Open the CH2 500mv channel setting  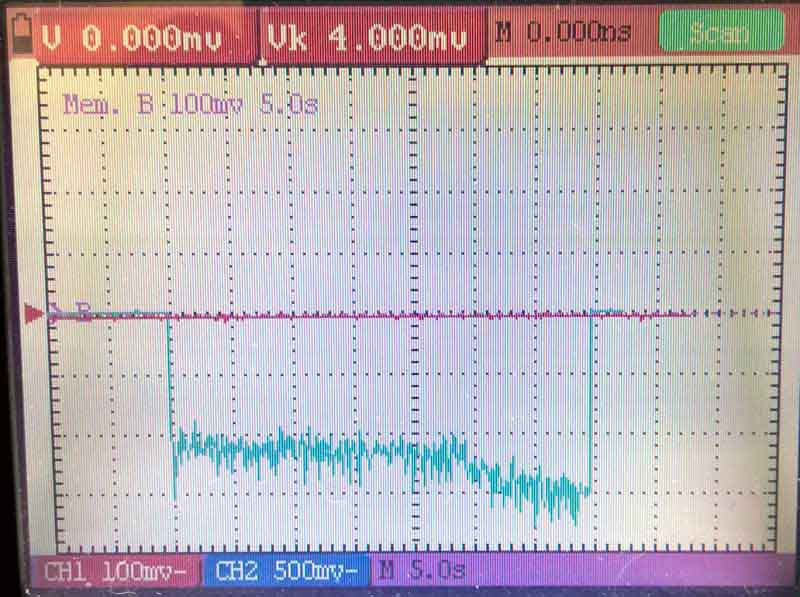287,571
